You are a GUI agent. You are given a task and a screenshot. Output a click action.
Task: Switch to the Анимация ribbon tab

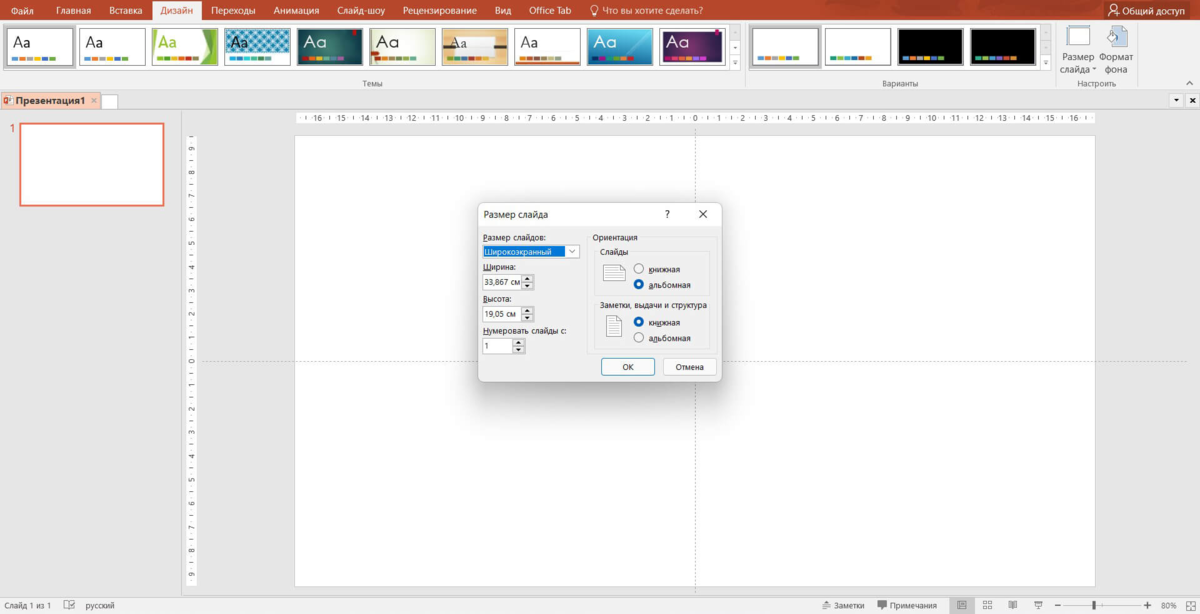tap(296, 10)
